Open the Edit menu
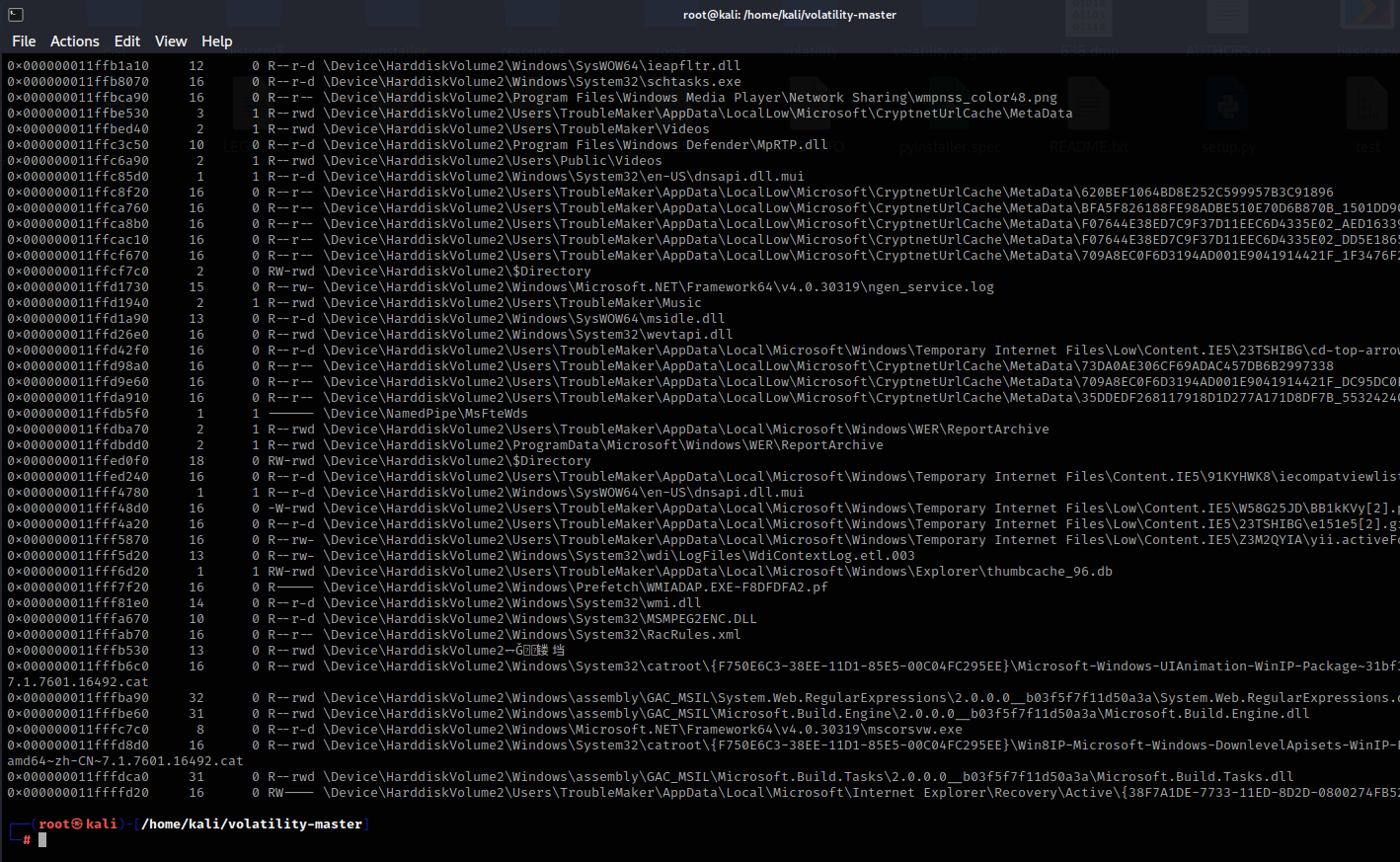Image resolution: width=1400 pixels, height=862 pixels. click(x=127, y=40)
